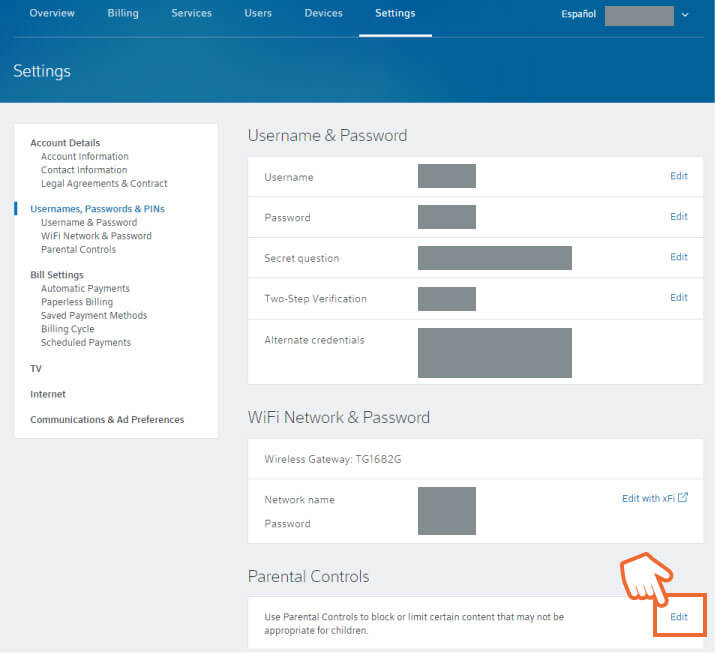Viewport: 715px width, 653px height.
Task: Expand the account dropdown chevron in header
Action: click(685, 15)
